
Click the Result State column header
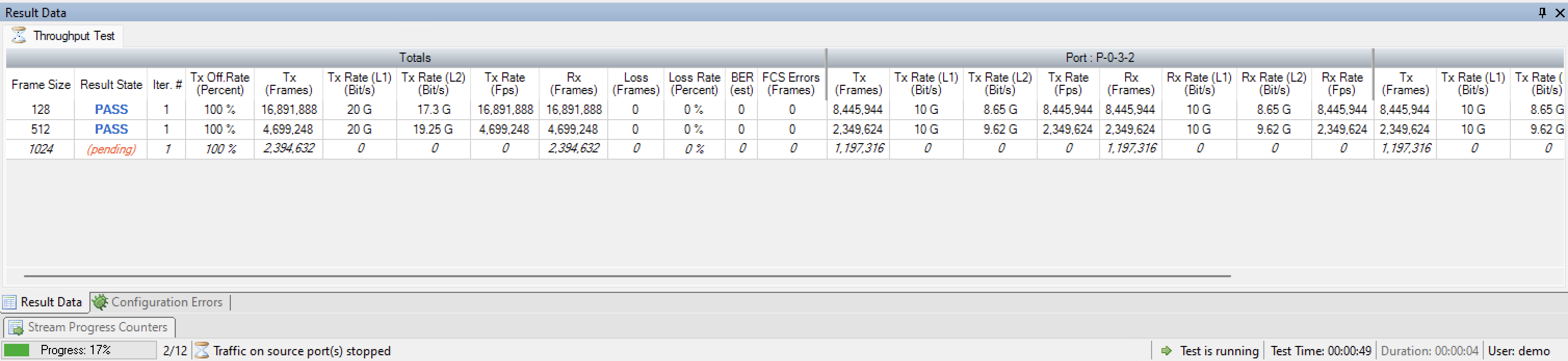click(x=111, y=85)
